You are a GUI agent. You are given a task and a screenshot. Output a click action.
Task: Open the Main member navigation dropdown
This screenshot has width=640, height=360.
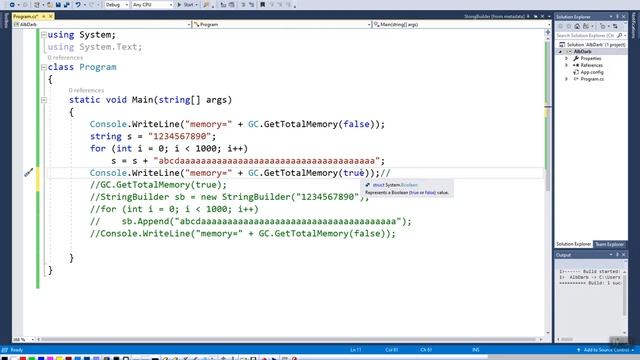click(461, 24)
